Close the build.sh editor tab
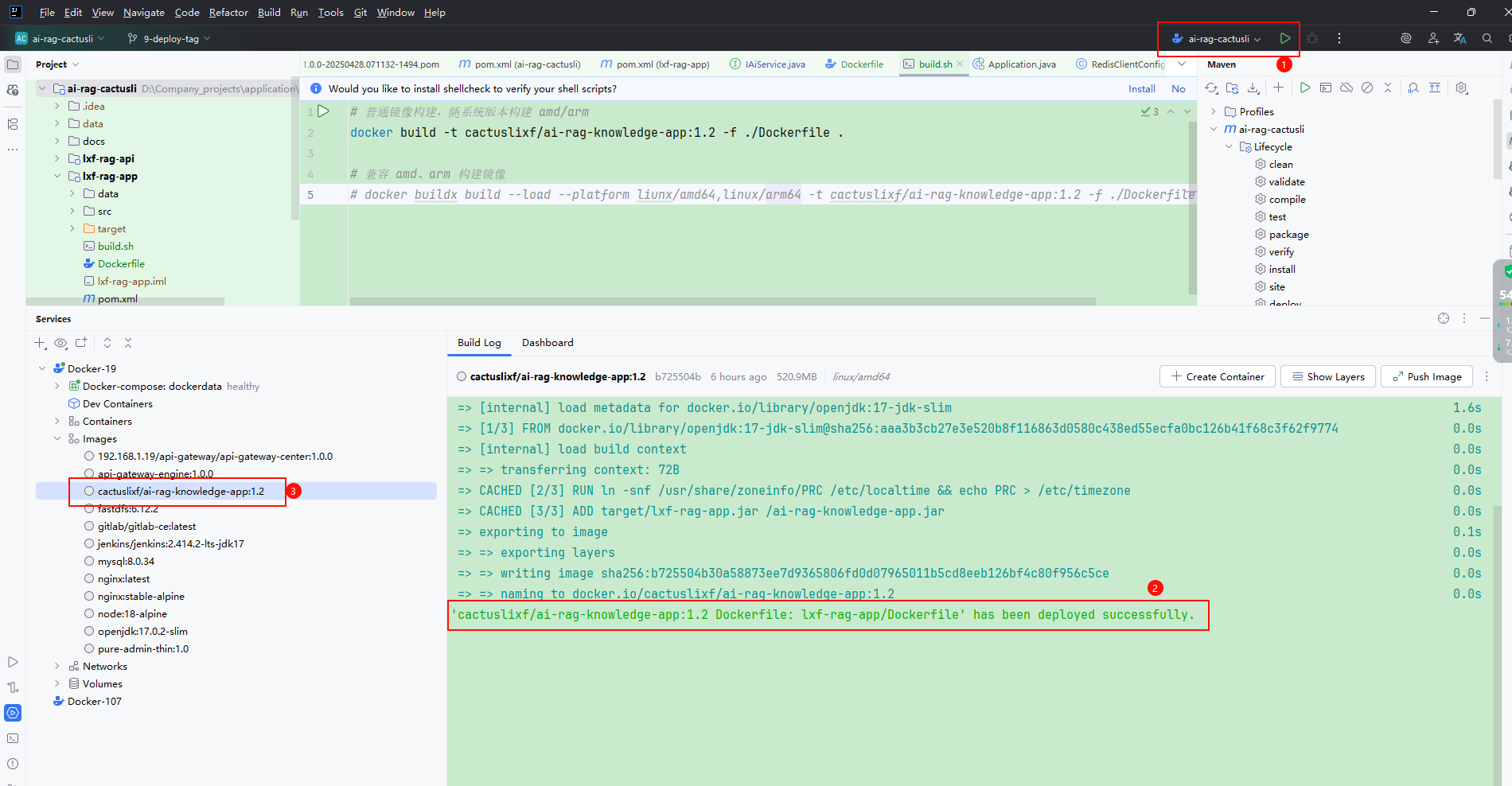Screen dimensions: 1512x786 (x=960, y=64)
